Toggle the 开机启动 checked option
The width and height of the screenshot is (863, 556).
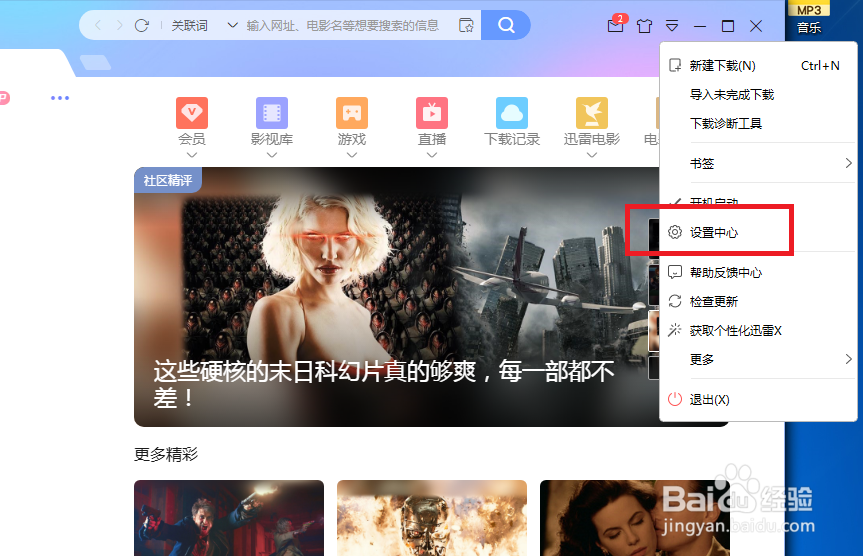click(758, 202)
